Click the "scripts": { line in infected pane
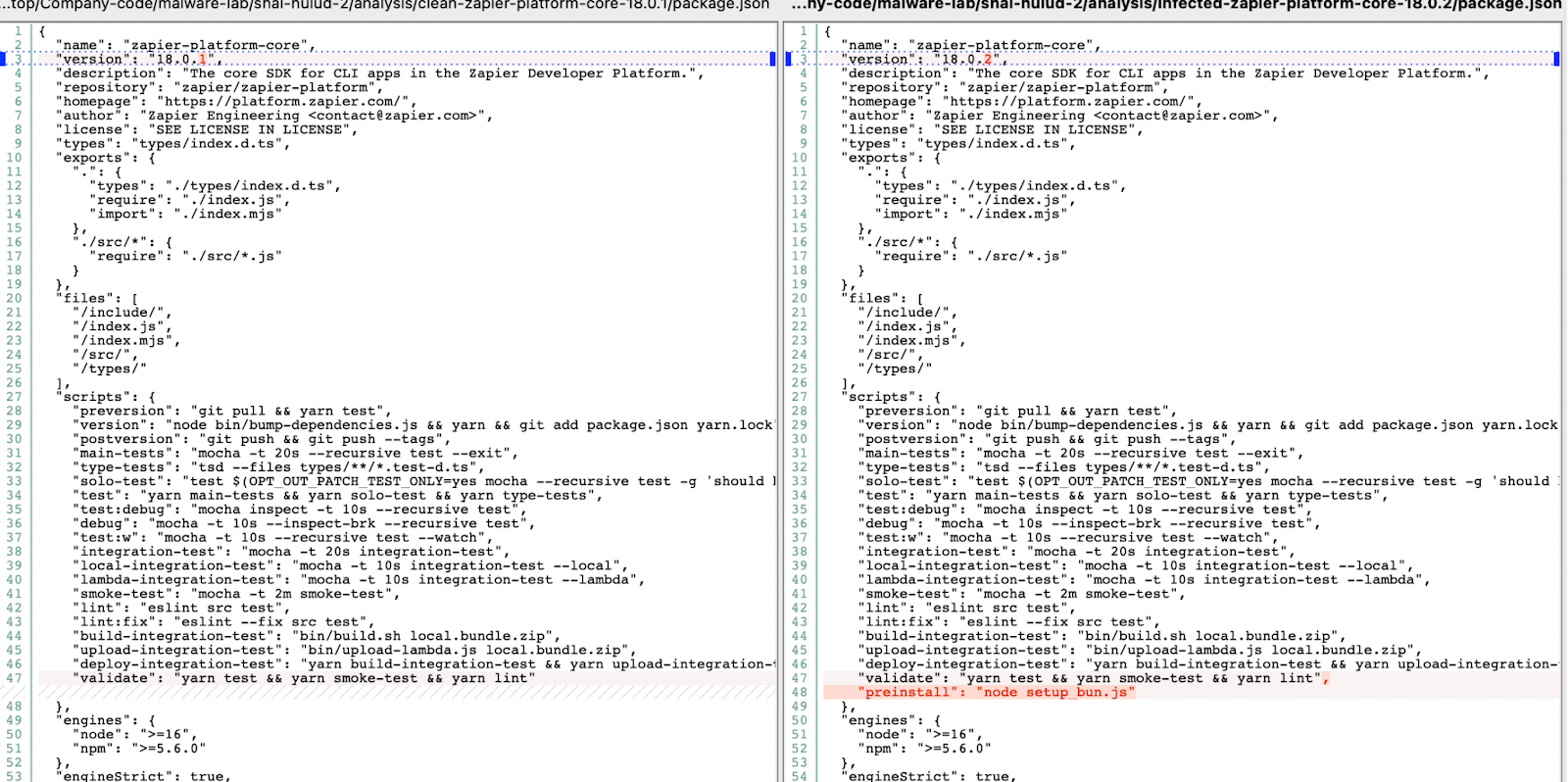The height and width of the screenshot is (782, 1568). point(891,397)
